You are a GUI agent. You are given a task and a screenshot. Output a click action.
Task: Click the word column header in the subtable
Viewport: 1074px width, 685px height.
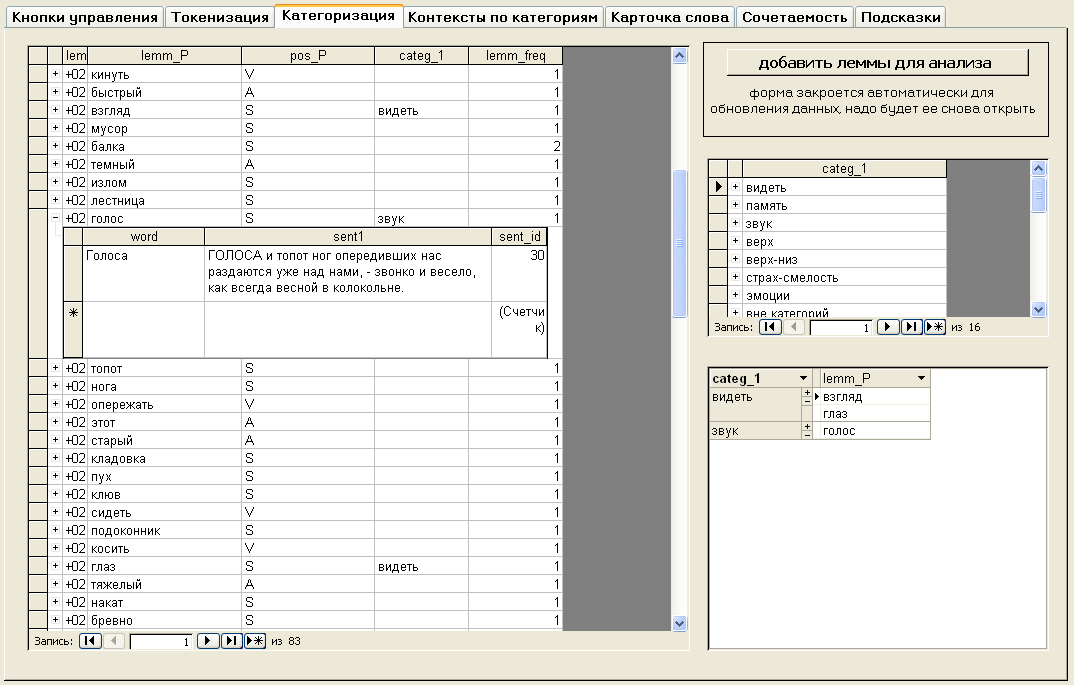[x=144, y=236]
